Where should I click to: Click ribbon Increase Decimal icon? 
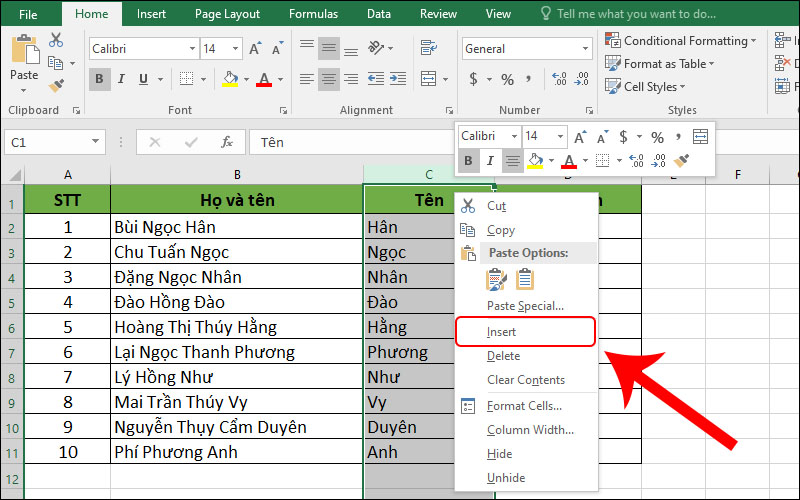click(560, 79)
